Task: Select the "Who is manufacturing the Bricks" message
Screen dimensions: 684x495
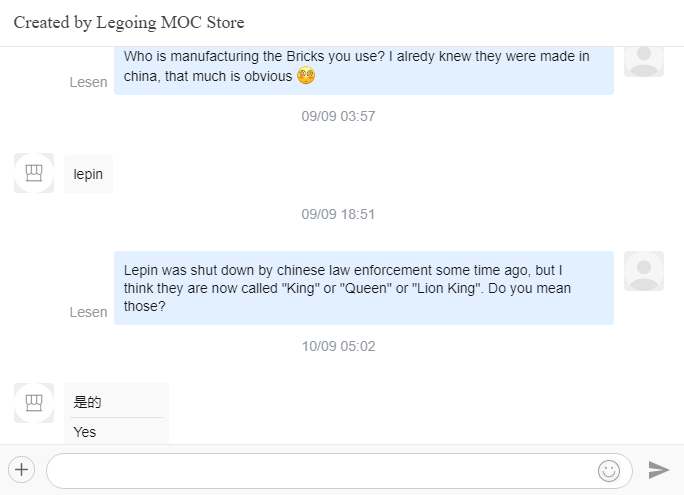Action: click(x=363, y=66)
